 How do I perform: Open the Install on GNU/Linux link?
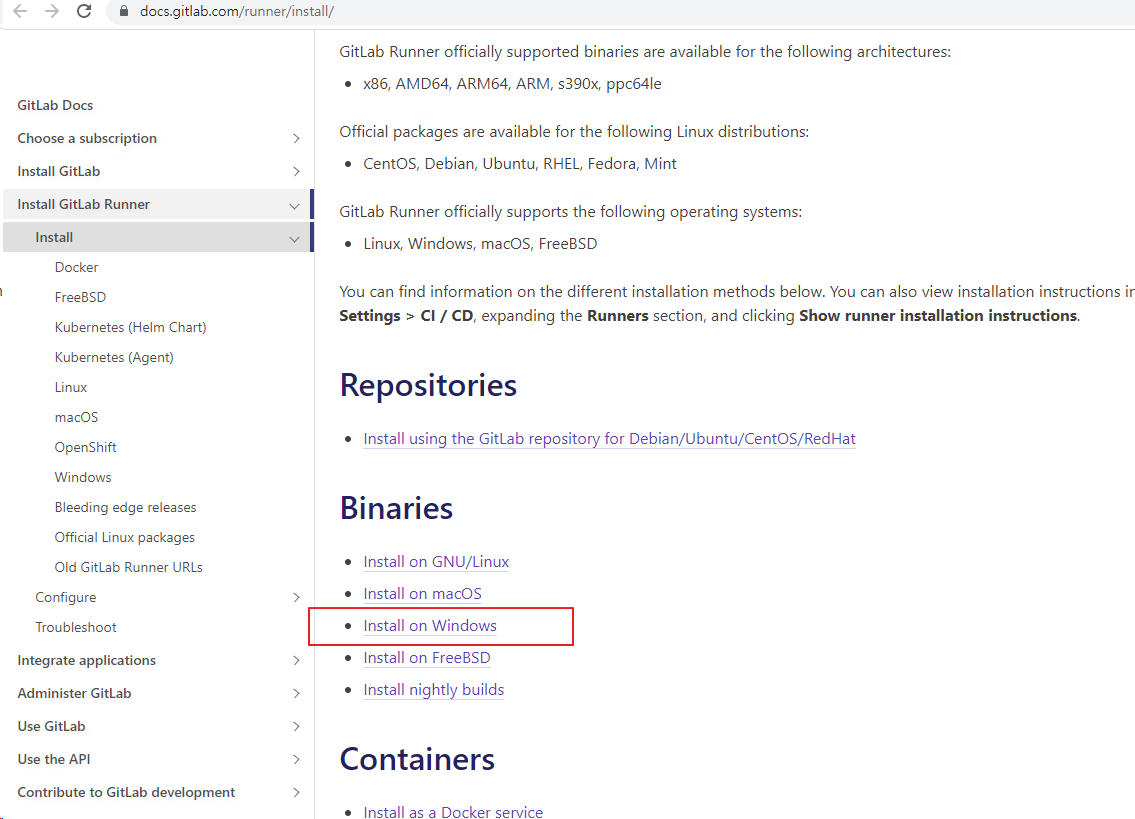(436, 562)
